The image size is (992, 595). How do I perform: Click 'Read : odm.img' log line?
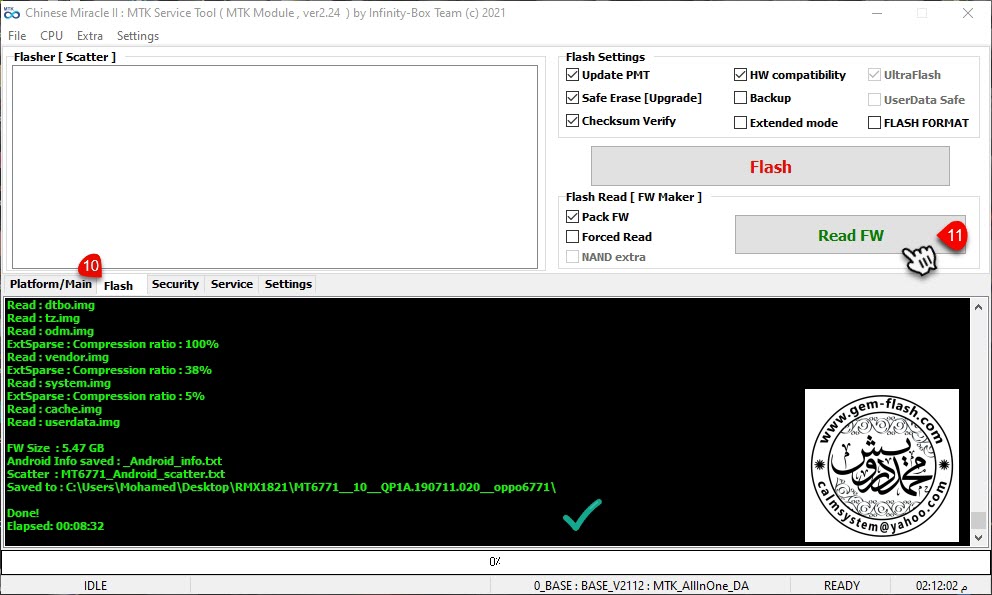tap(50, 331)
